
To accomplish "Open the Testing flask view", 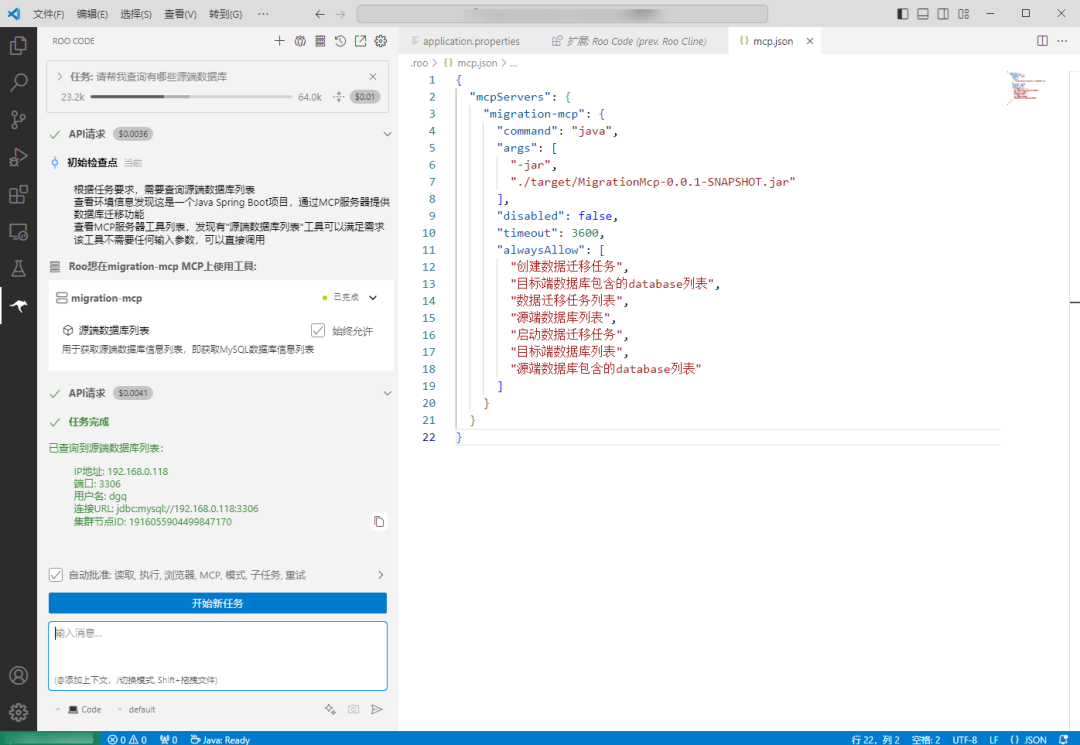I will (x=19, y=269).
